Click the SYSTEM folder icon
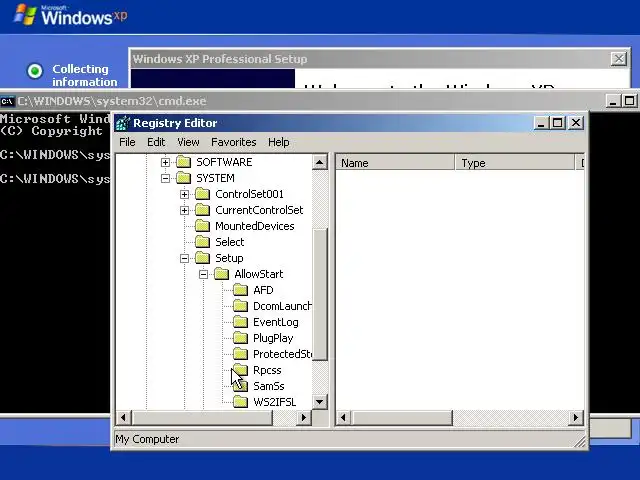The width and height of the screenshot is (640, 480). pos(184,178)
